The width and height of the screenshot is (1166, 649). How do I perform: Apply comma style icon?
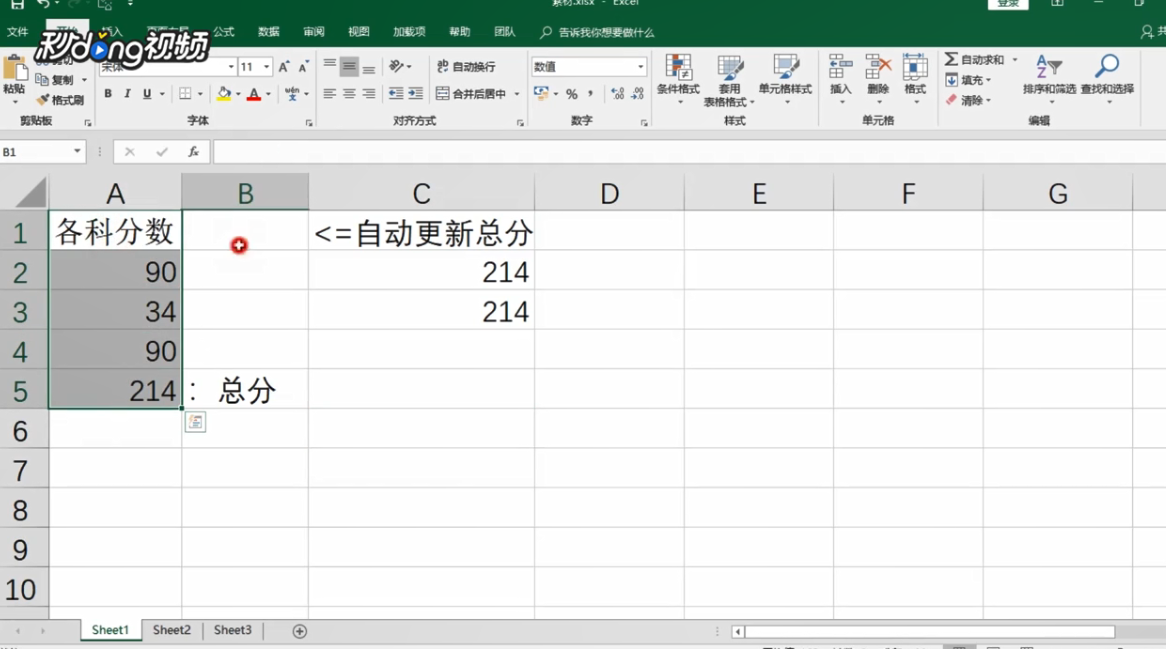tap(590, 94)
